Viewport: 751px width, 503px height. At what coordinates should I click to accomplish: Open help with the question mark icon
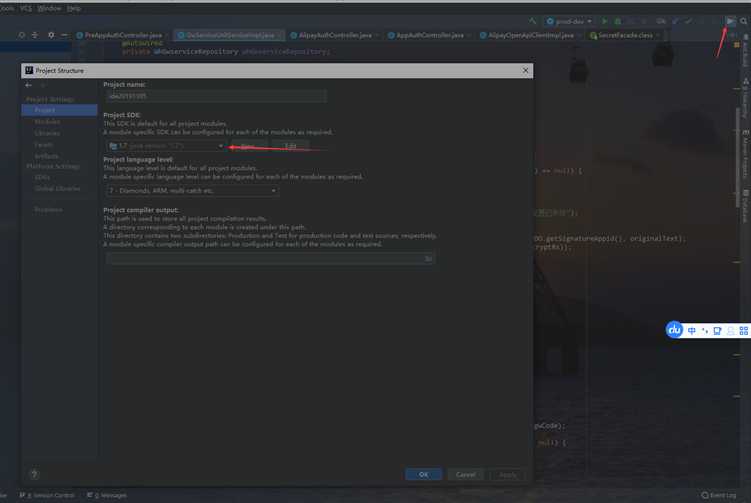point(34,474)
